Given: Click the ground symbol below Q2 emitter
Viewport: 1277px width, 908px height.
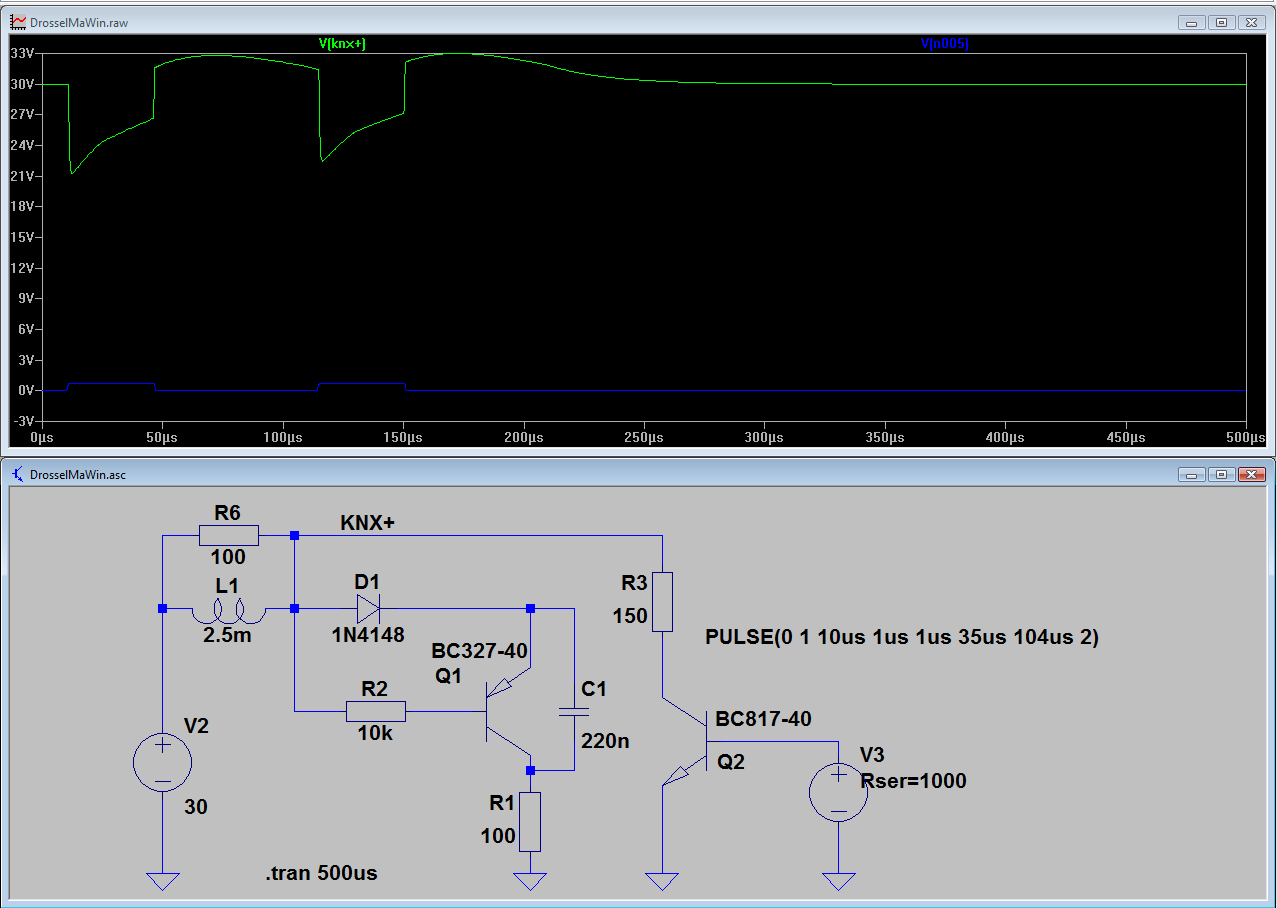Looking at the screenshot, I should click(662, 881).
